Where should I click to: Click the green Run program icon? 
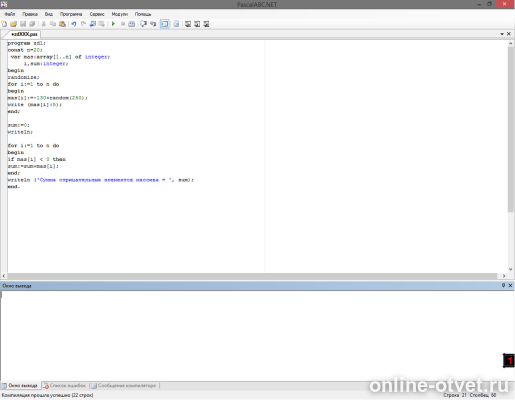click(113, 24)
